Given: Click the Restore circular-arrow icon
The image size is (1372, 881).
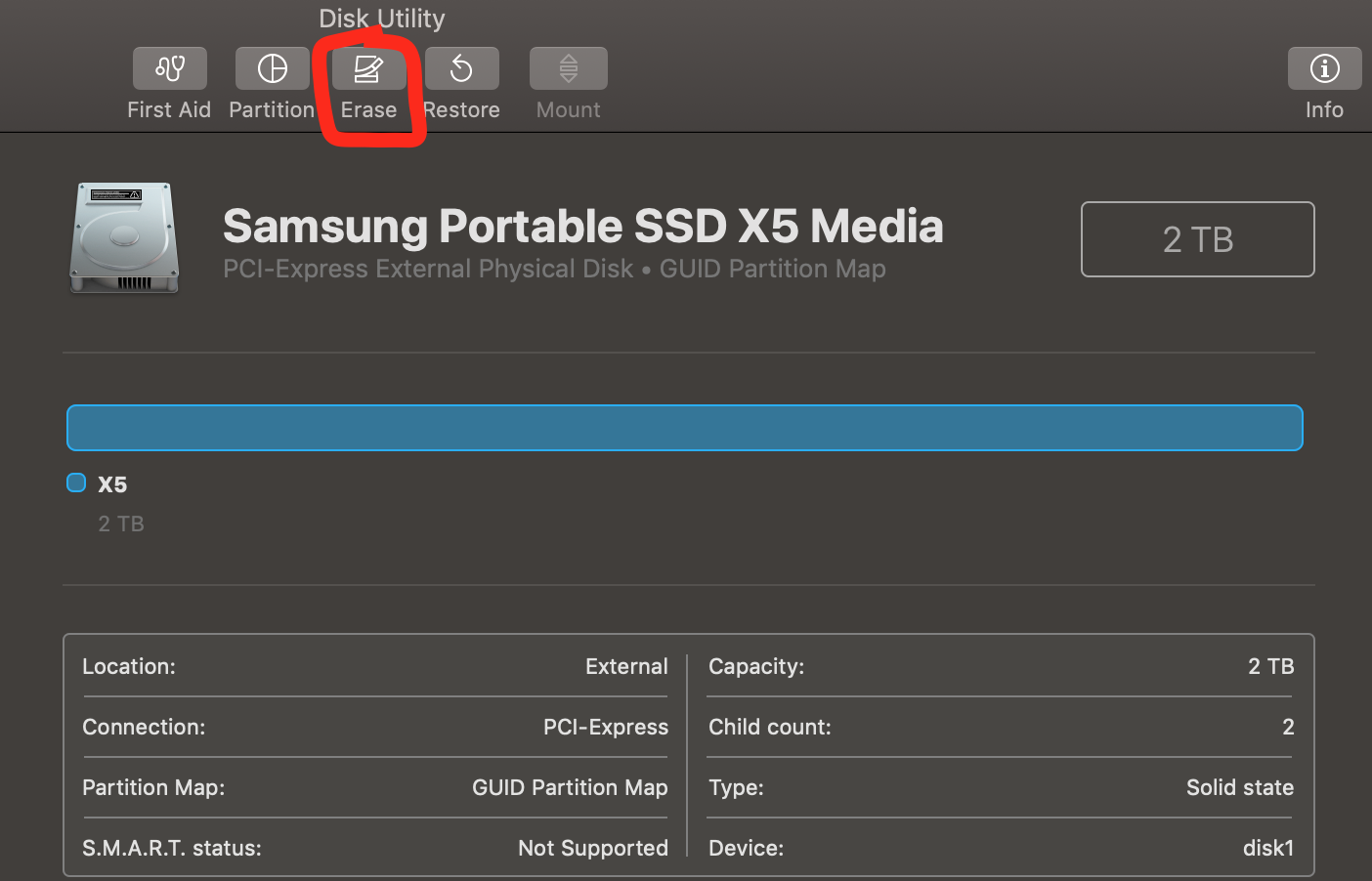Looking at the screenshot, I should pyautogui.click(x=461, y=68).
